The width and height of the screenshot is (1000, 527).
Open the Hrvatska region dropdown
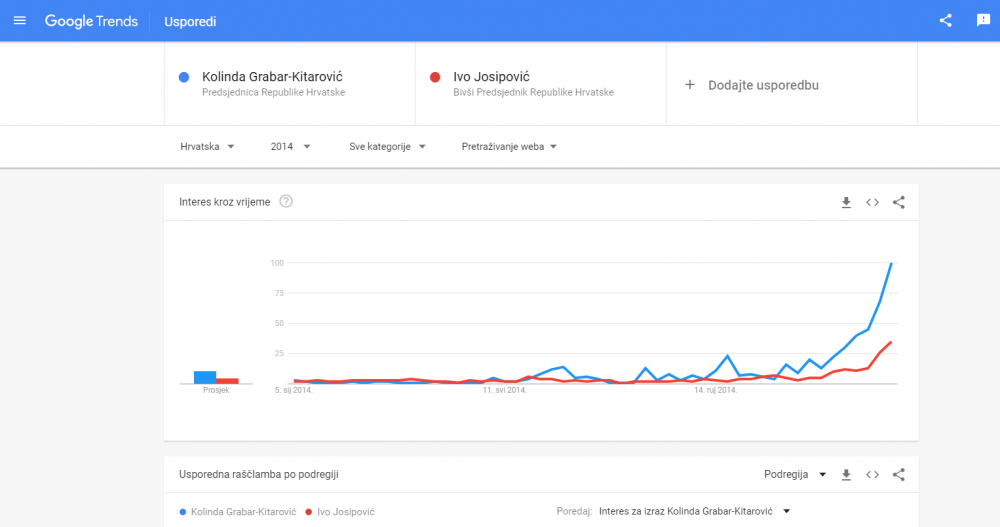(207, 147)
